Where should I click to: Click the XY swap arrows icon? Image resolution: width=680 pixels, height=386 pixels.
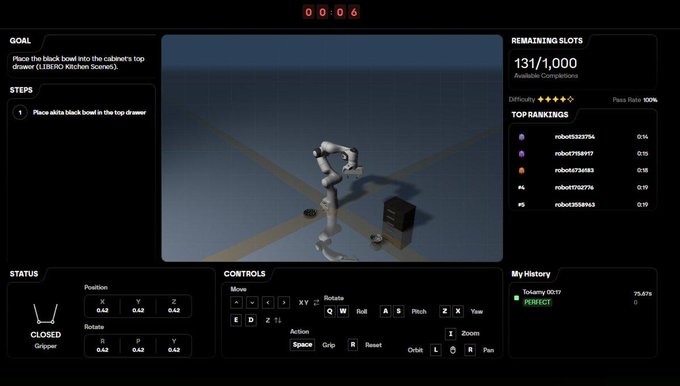tap(316, 303)
